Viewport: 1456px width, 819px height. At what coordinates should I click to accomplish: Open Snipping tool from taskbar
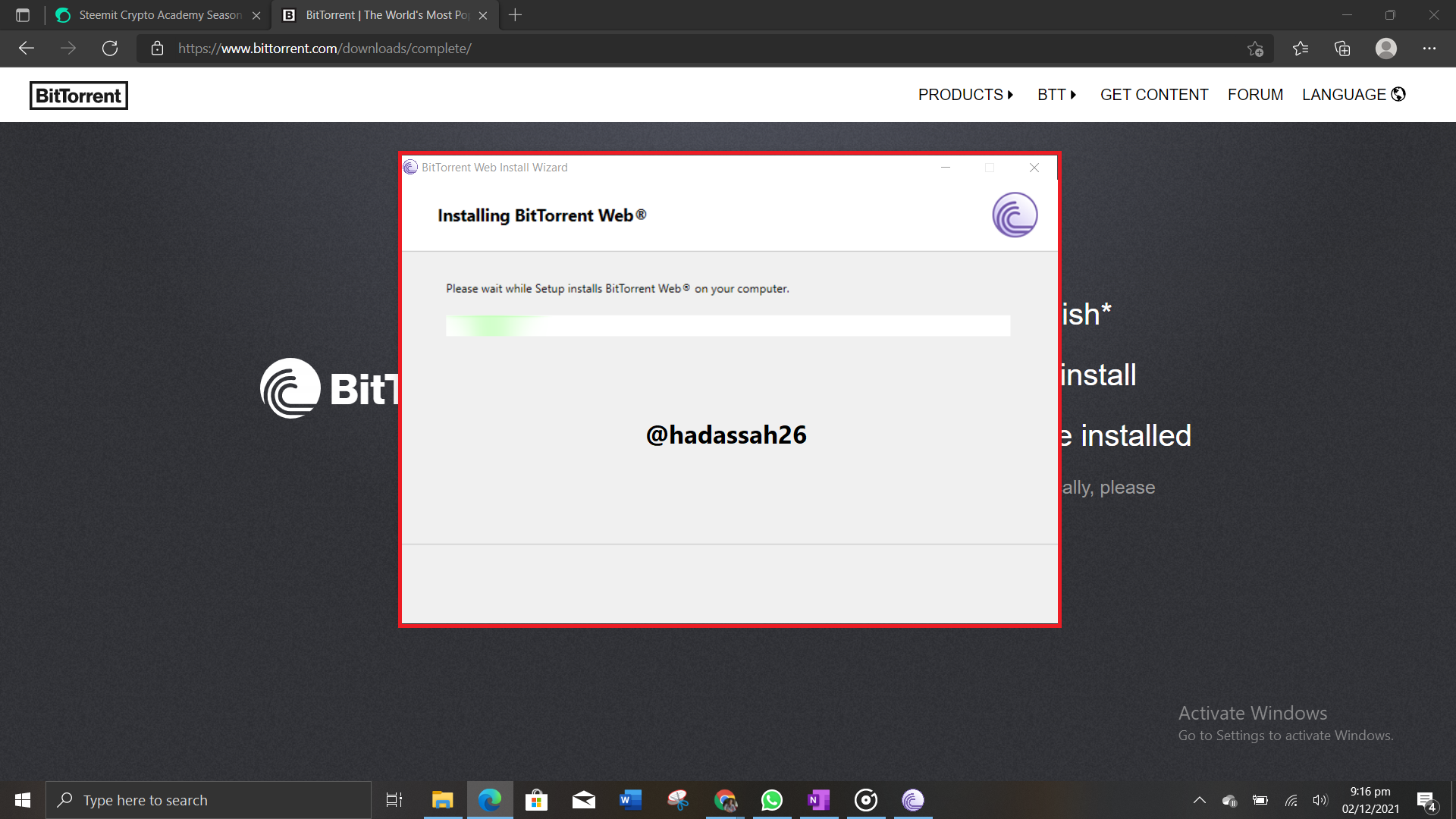click(x=677, y=800)
